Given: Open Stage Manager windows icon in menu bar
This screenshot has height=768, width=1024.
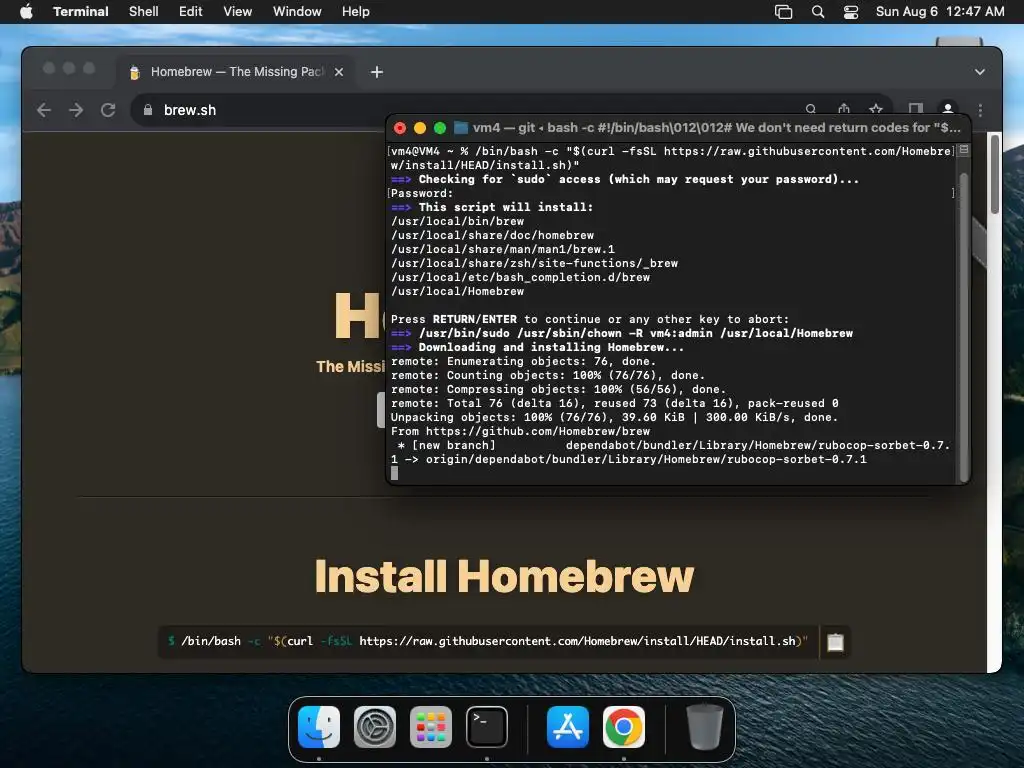Looking at the screenshot, I should (783, 11).
